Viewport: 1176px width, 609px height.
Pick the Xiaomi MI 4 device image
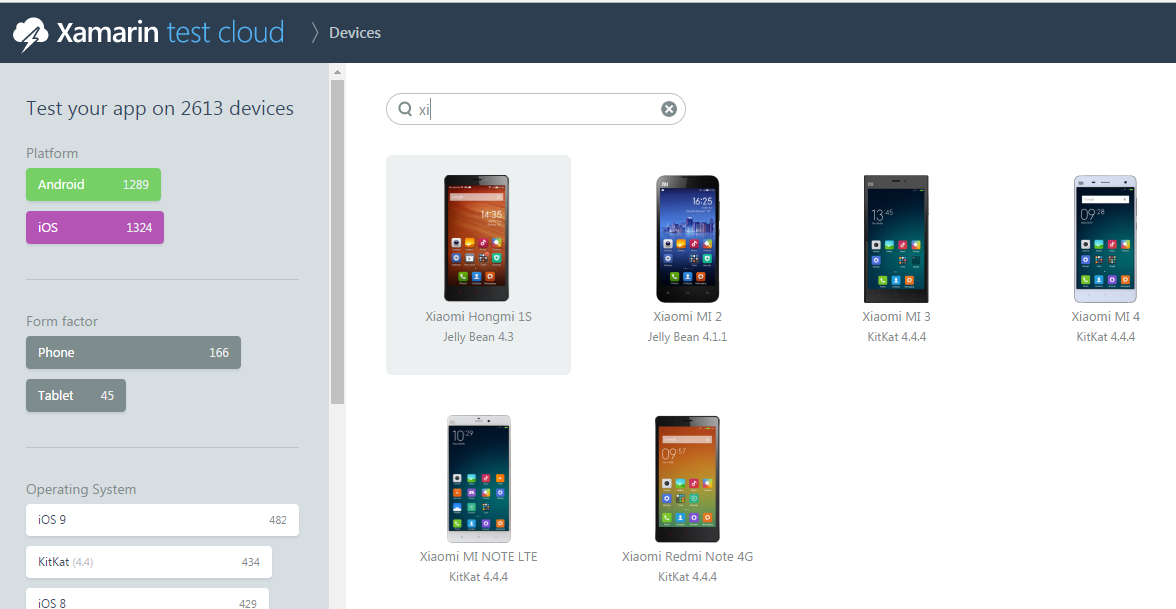1105,238
